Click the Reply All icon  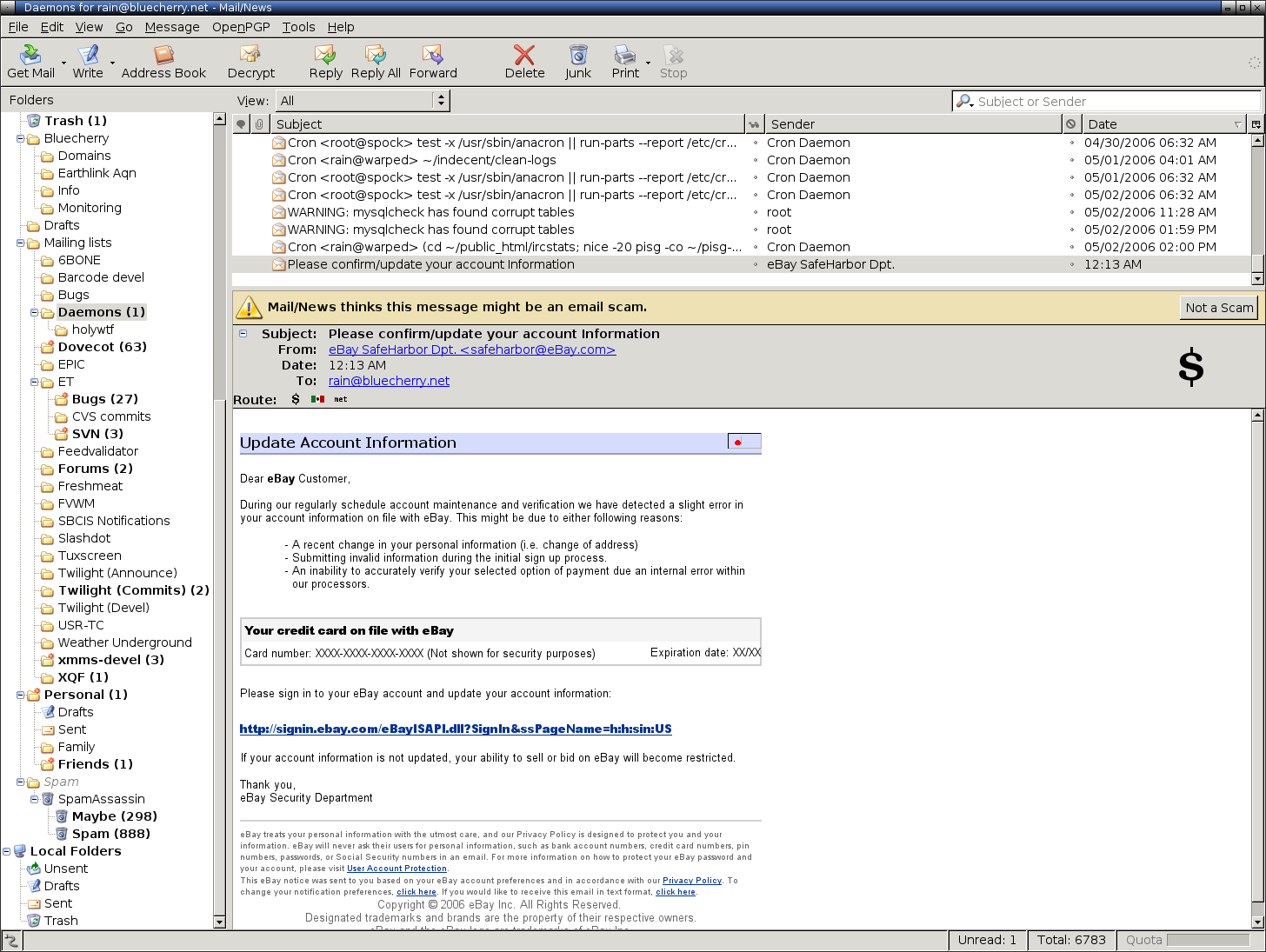376,55
